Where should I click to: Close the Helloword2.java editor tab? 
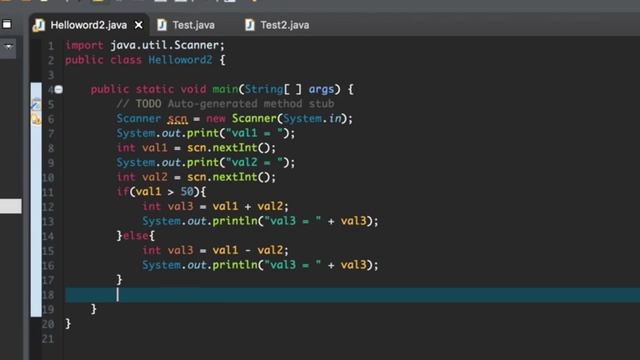tap(138, 25)
